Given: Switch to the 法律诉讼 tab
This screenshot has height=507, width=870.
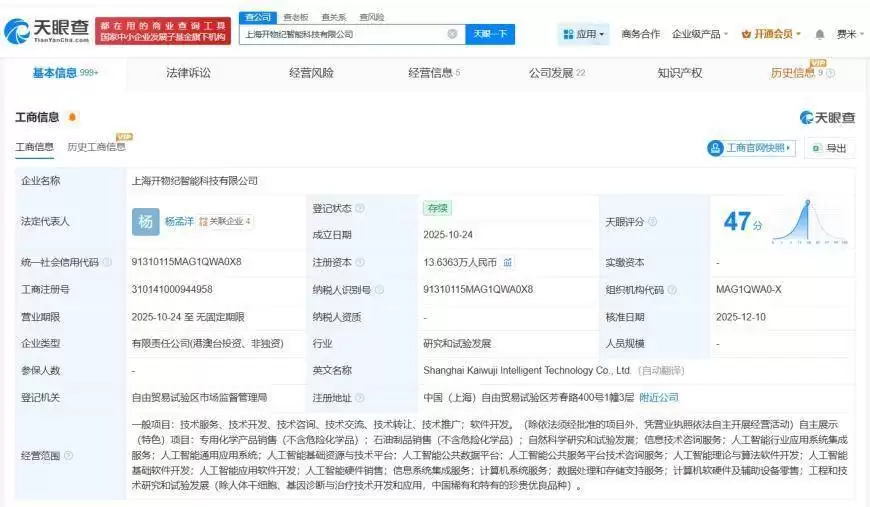Looking at the screenshot, I should (188, 73).
